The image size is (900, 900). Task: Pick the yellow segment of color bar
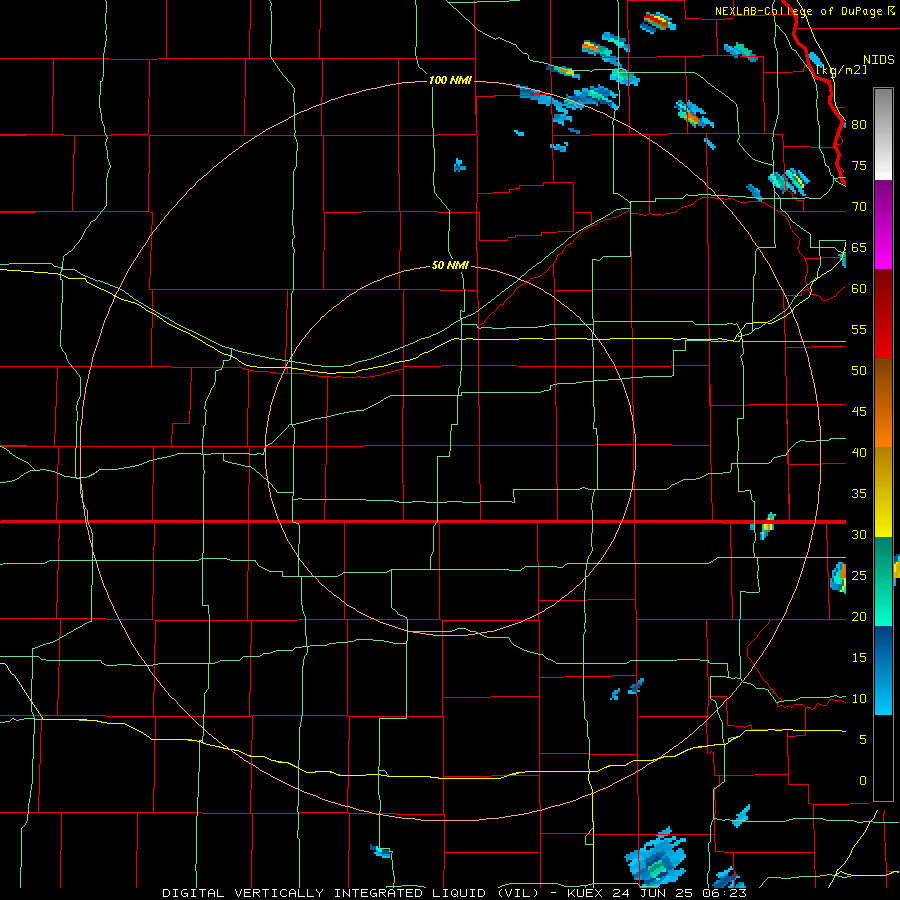coord(883,492)
